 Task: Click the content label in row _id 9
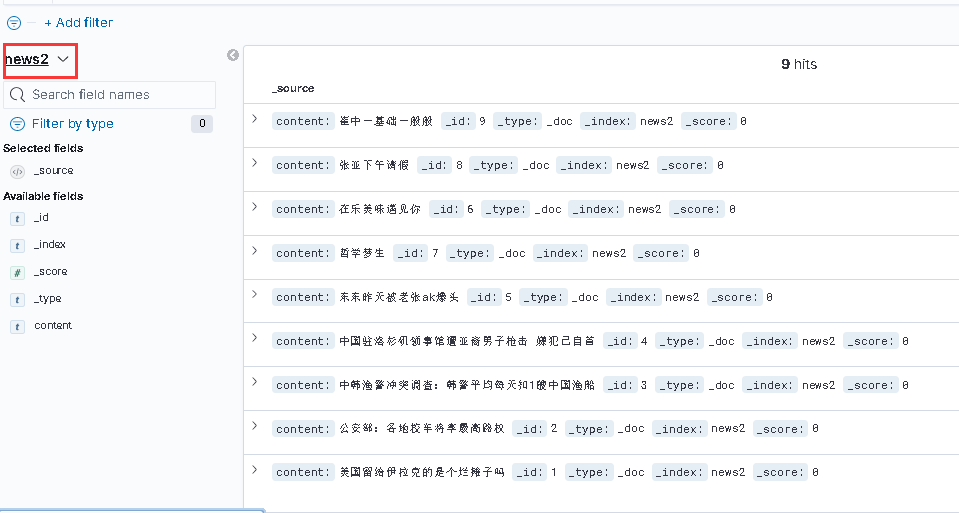(303, 121)
